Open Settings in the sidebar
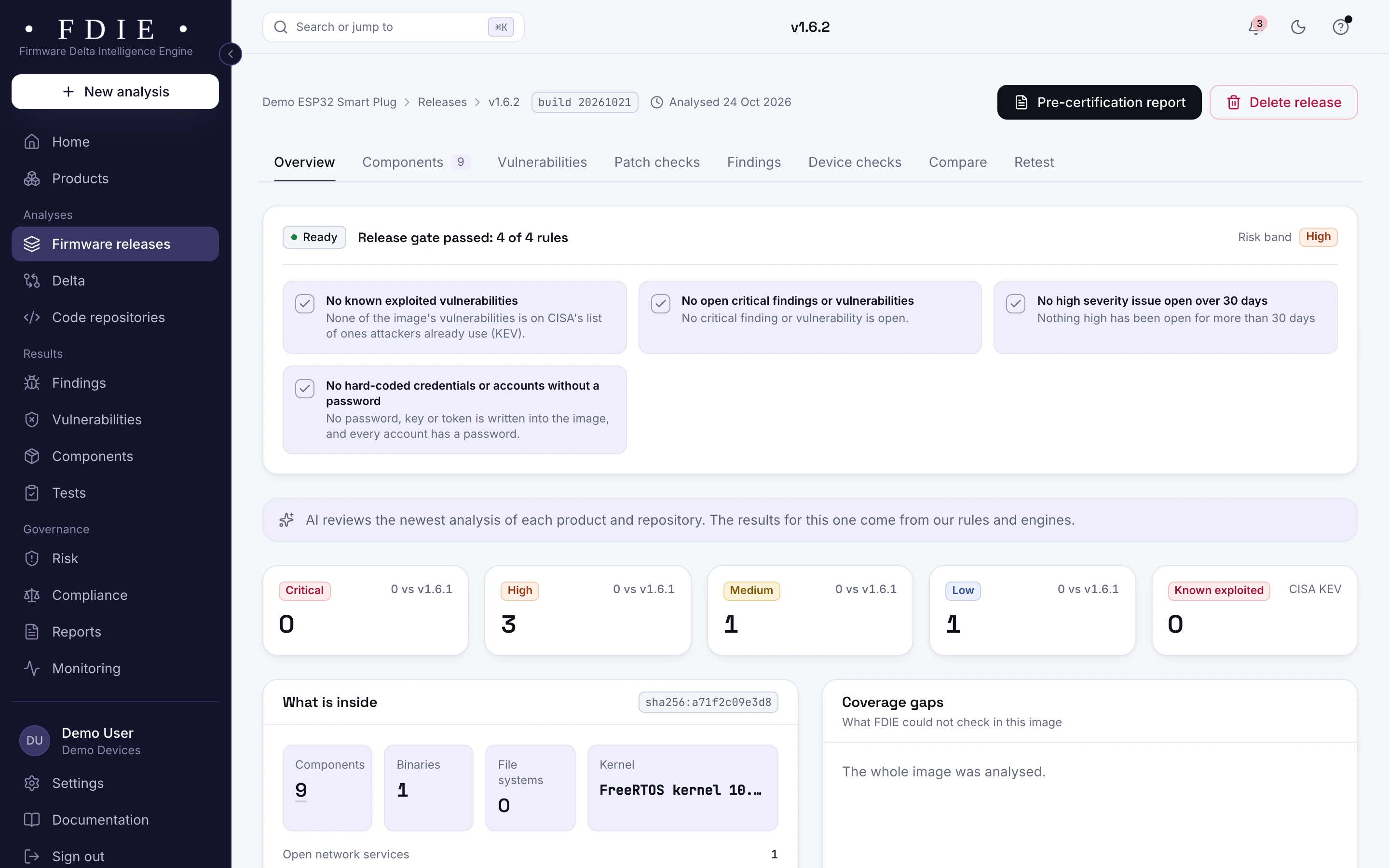The image size is (1389, 868). [x=115, y=784]
